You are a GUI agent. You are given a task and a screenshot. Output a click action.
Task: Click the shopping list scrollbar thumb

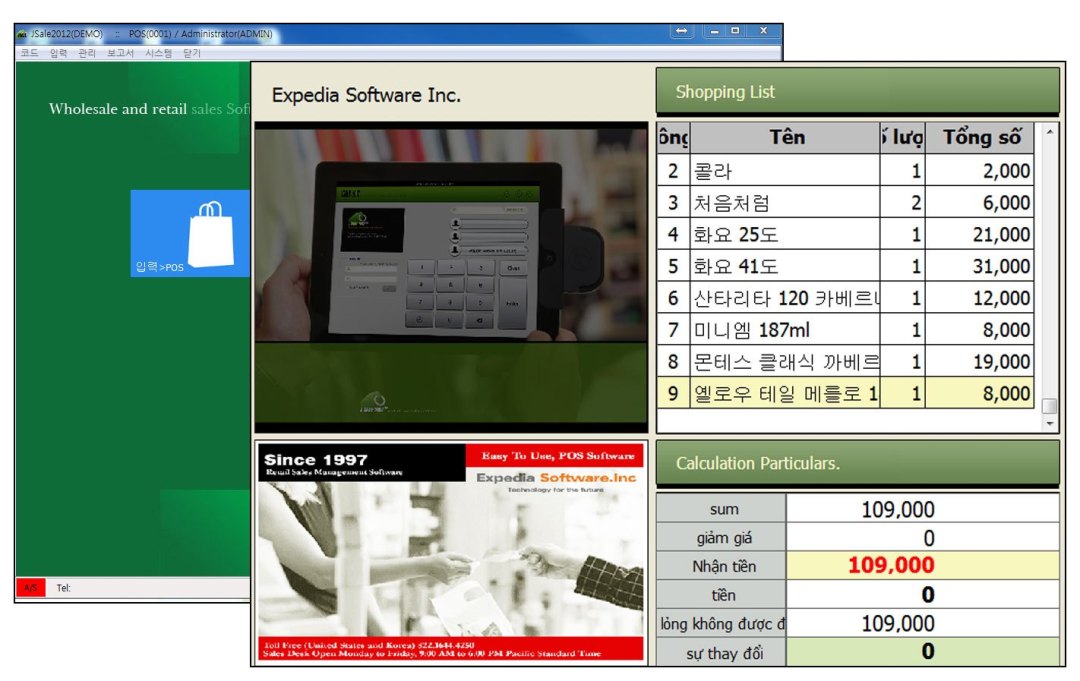click(x=1049, y=406)
